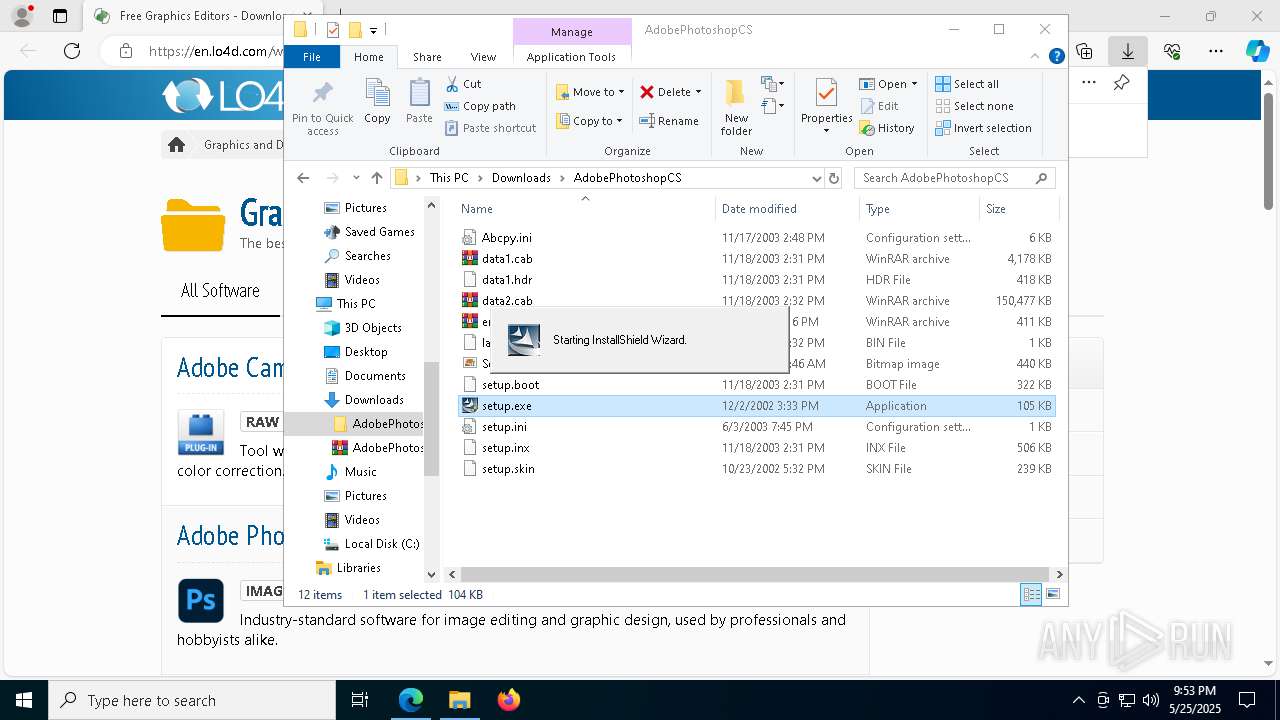Click Select all in ribbon
The image size is (1280, 720).
(967, 84)
